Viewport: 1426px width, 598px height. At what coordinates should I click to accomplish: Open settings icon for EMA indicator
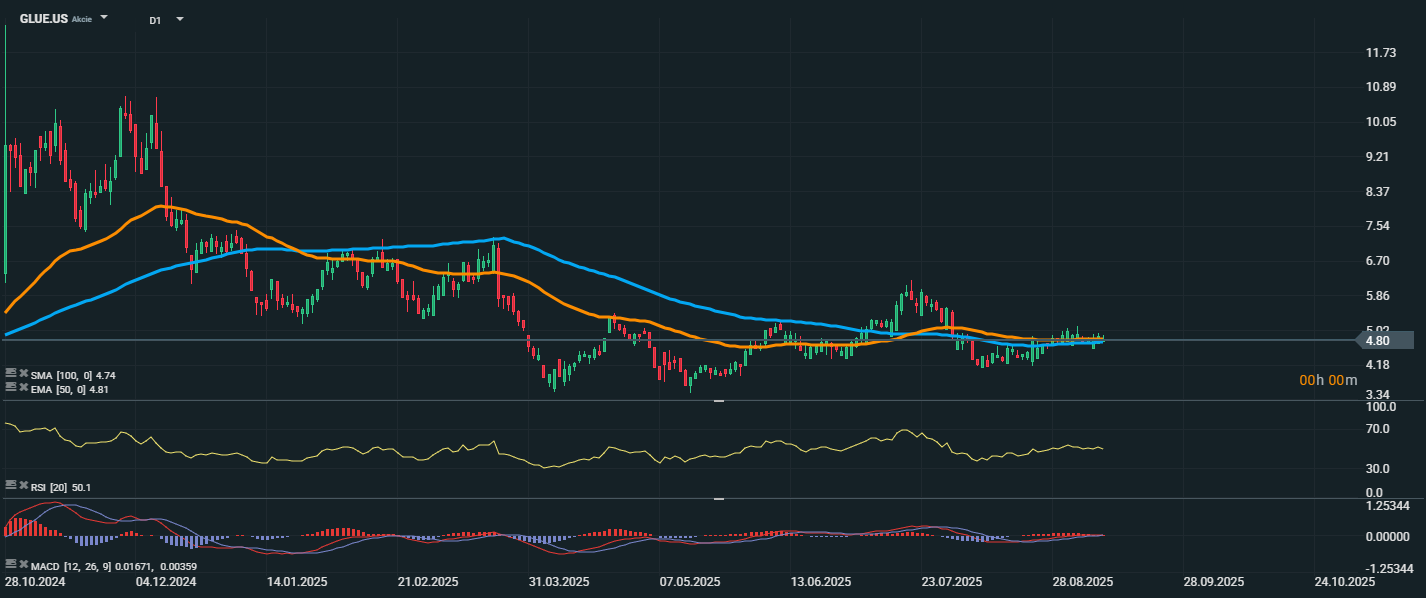tap(11, 387)
